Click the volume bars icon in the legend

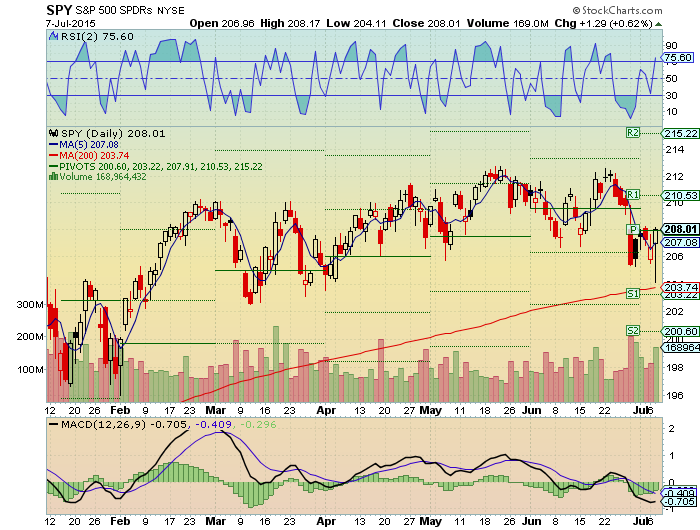point(53,176)
